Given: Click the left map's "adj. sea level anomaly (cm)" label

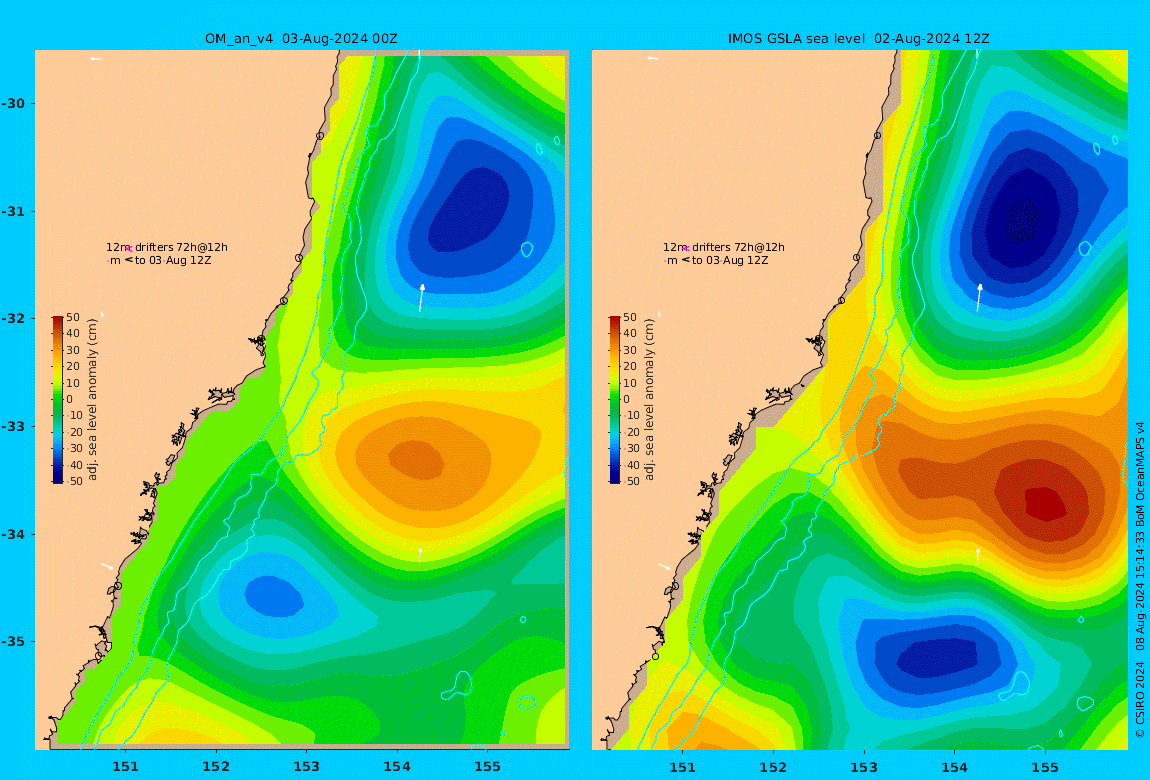Looking at the screenshot, I should [92, 400].
